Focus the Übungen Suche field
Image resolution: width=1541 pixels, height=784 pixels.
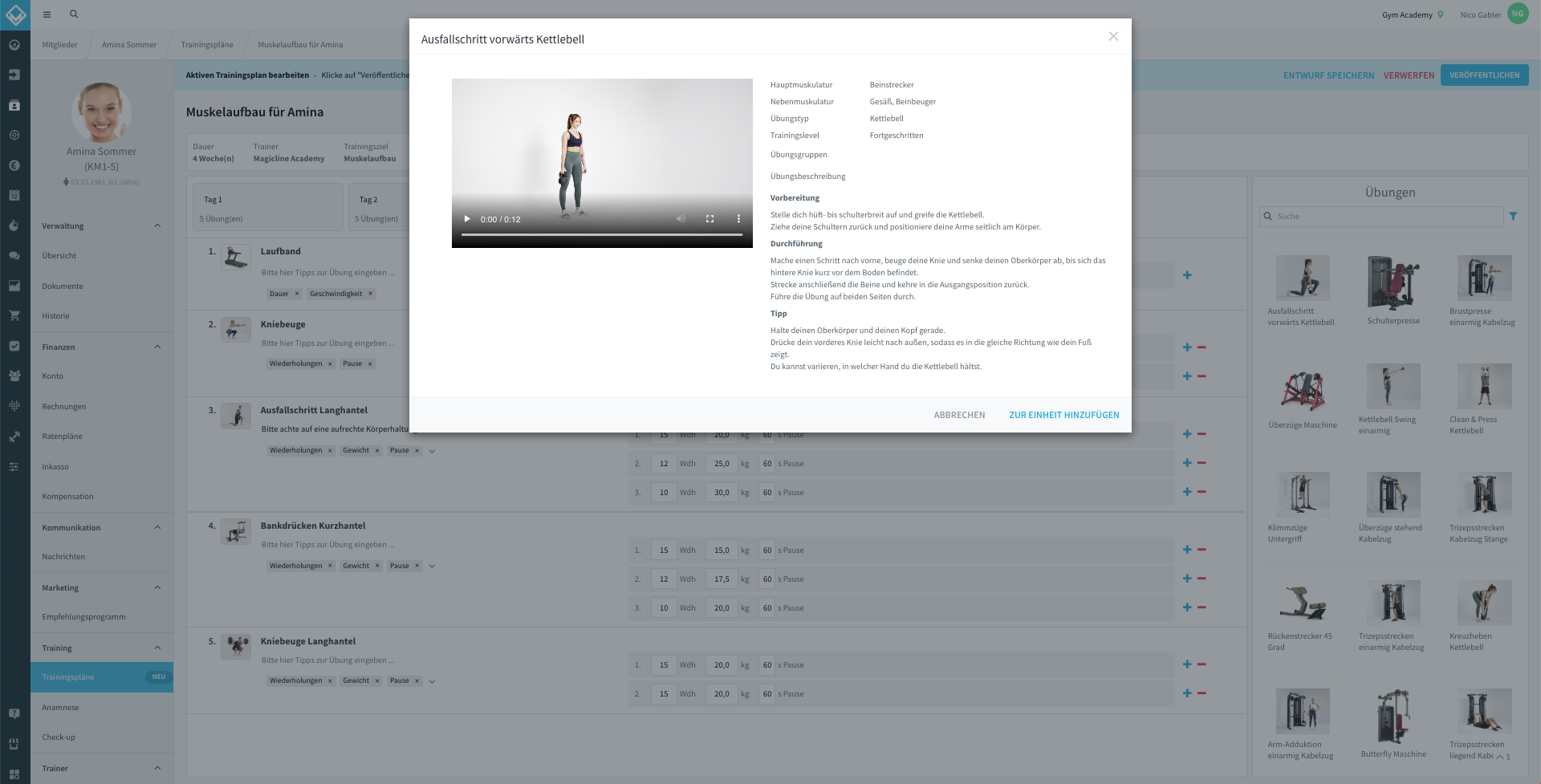(x=1381, y=216)
